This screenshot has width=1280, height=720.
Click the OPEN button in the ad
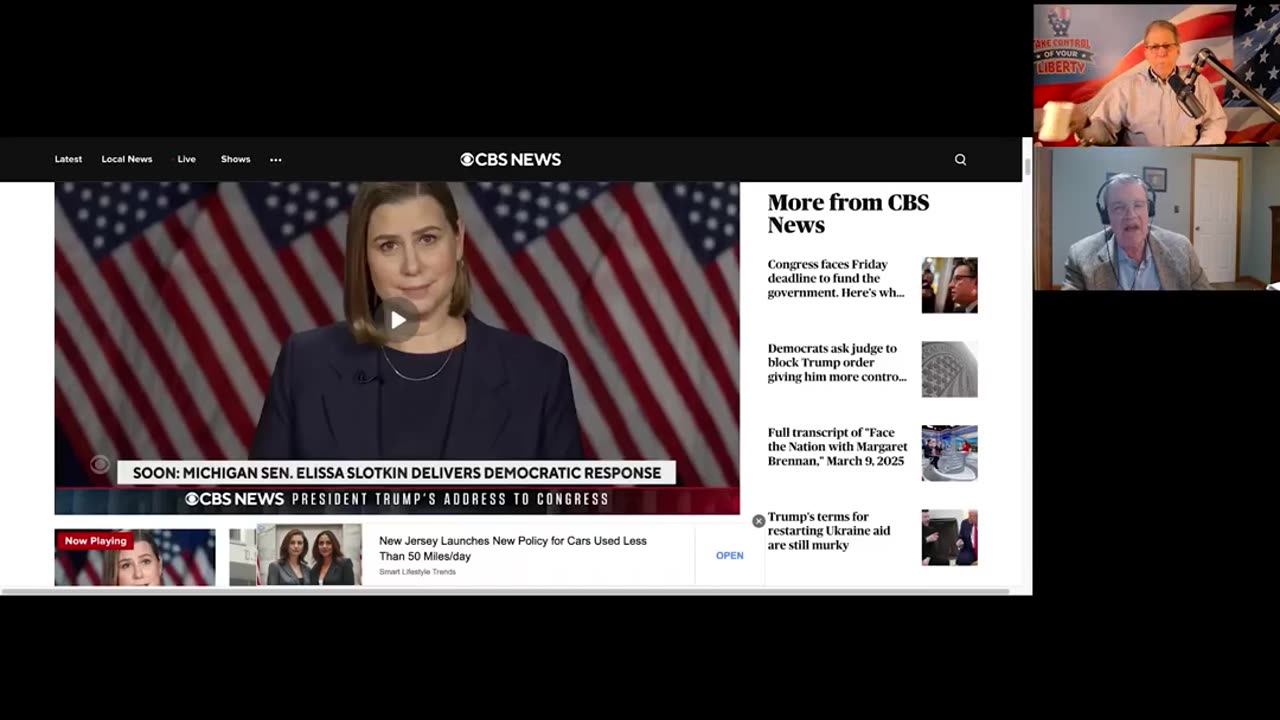pyautogui.click(x=730, y=555)
